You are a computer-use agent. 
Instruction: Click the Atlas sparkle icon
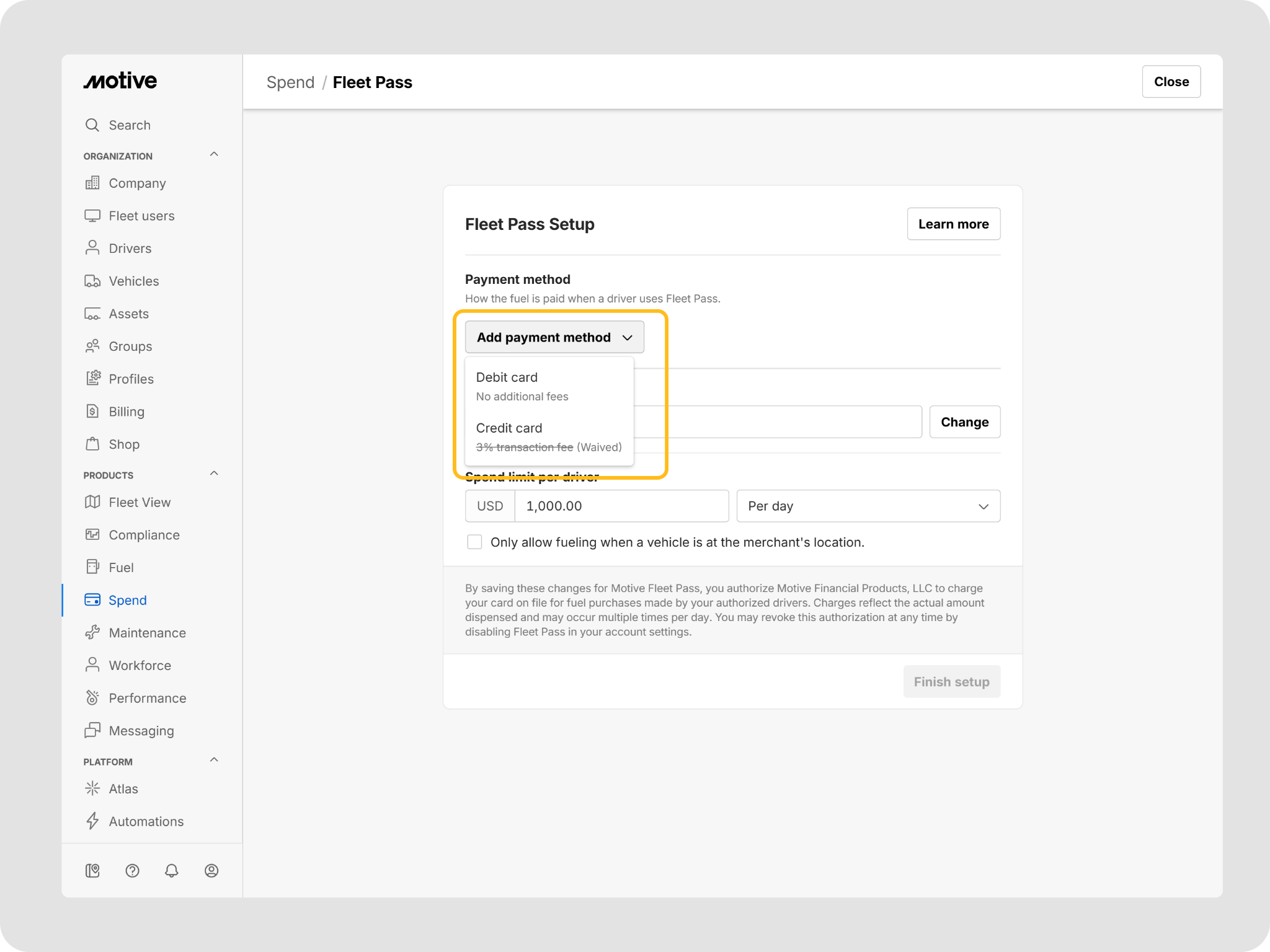[92, 788]
